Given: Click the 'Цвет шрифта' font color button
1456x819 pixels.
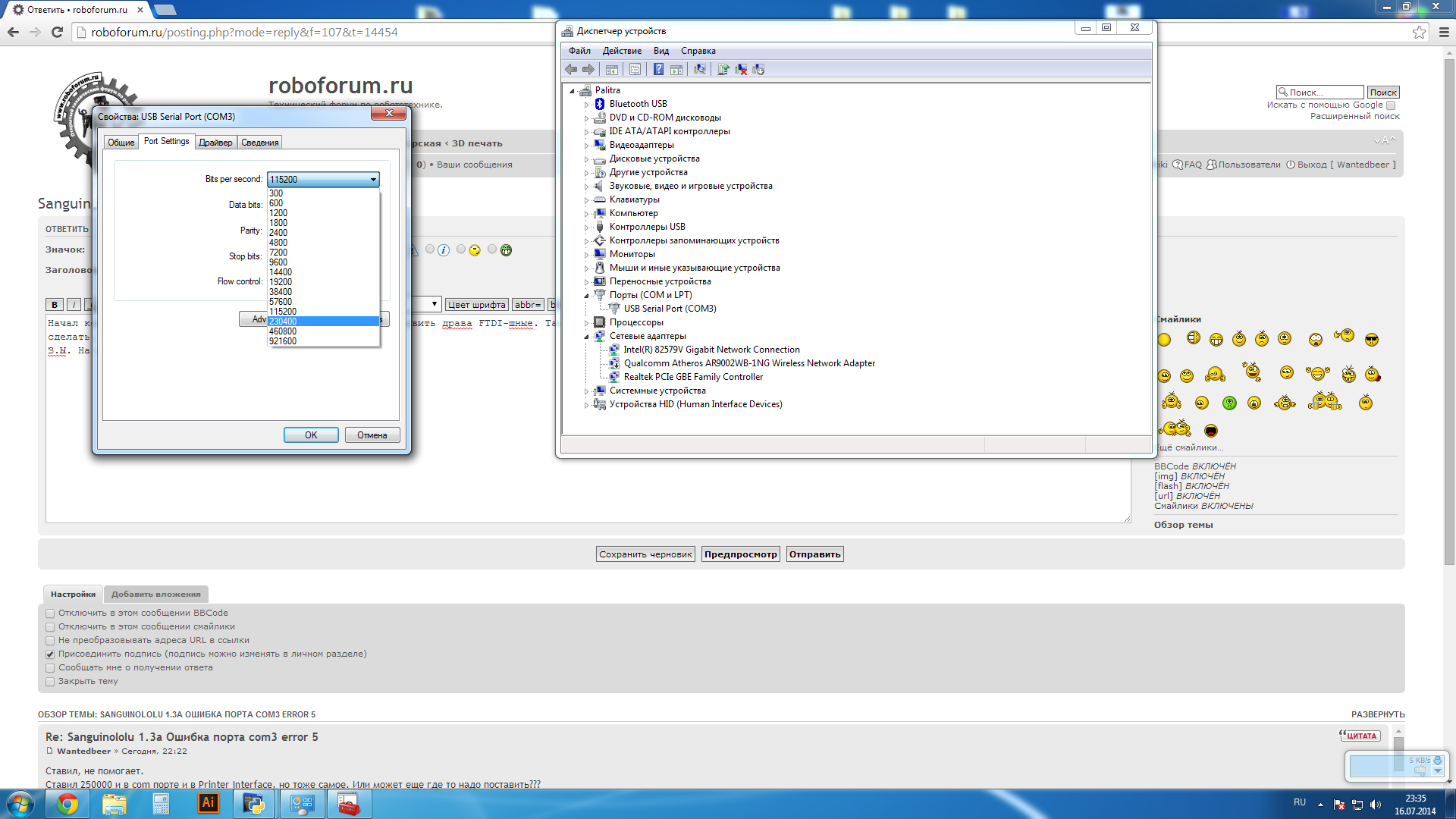Looking at the screenshot, I should tap(476, 305).
